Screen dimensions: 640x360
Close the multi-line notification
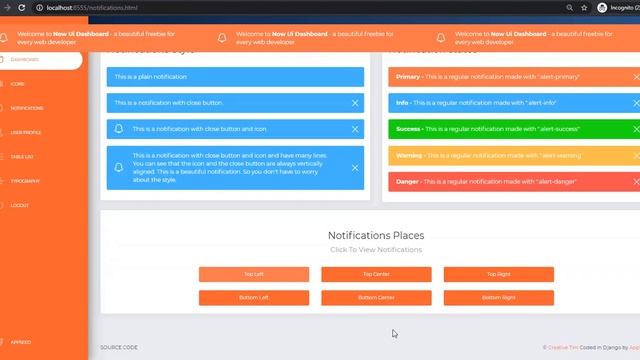pos(355,168)
